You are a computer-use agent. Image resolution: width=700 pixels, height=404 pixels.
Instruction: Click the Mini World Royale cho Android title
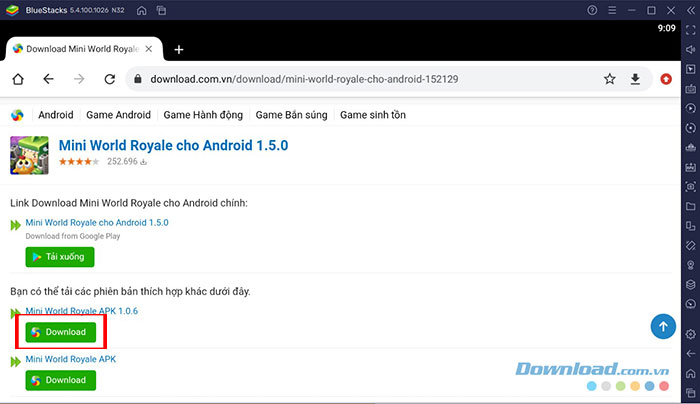(173, 146)
